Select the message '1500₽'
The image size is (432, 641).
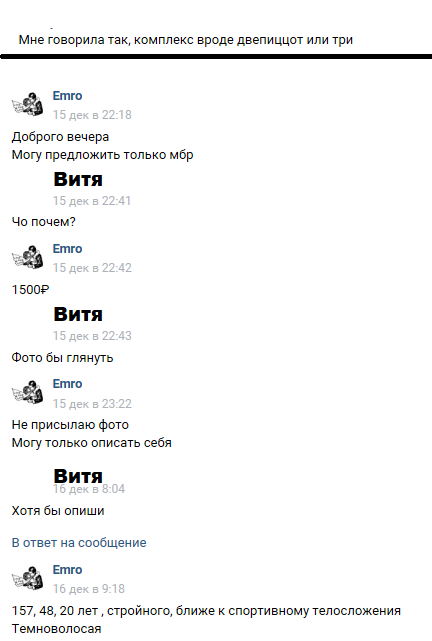(x=31, y=290)
